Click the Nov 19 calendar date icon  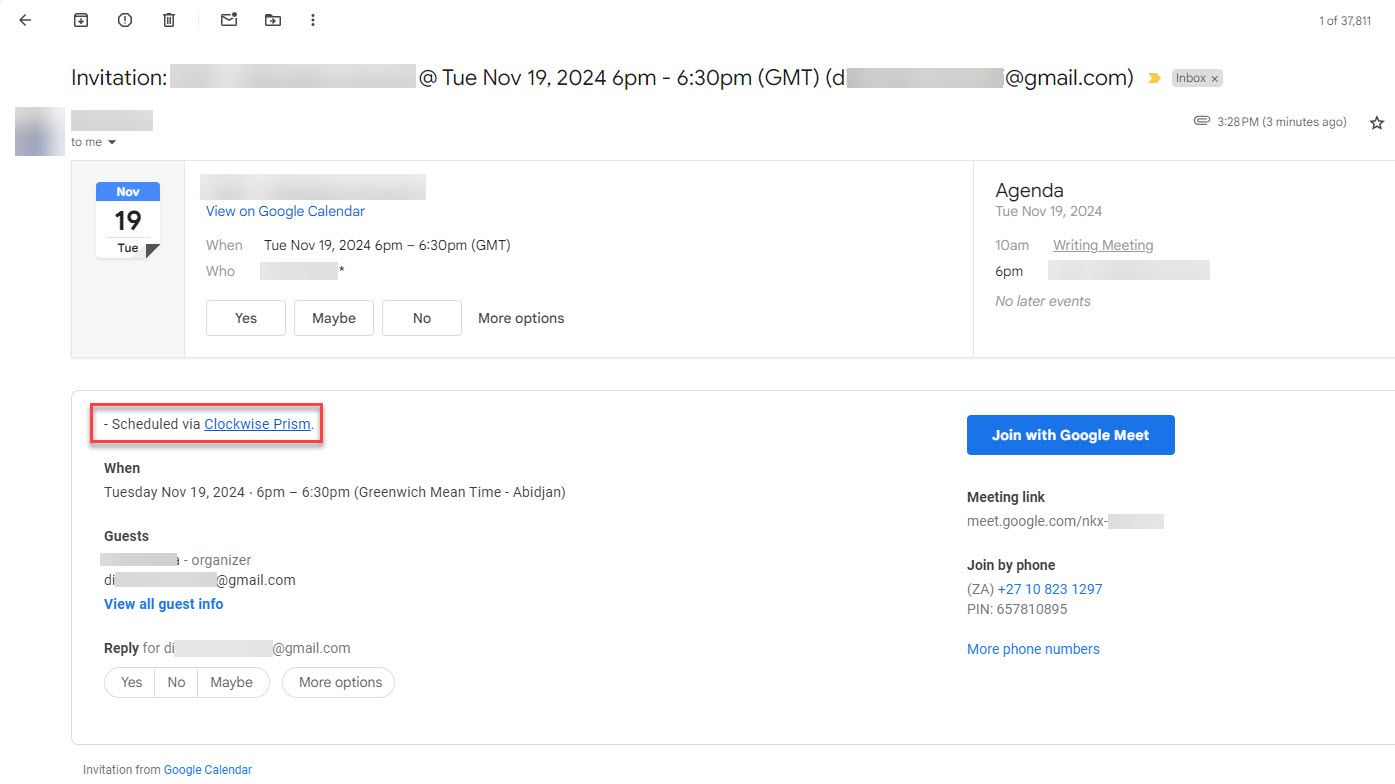pyautogui.click(x=128, y=220)
